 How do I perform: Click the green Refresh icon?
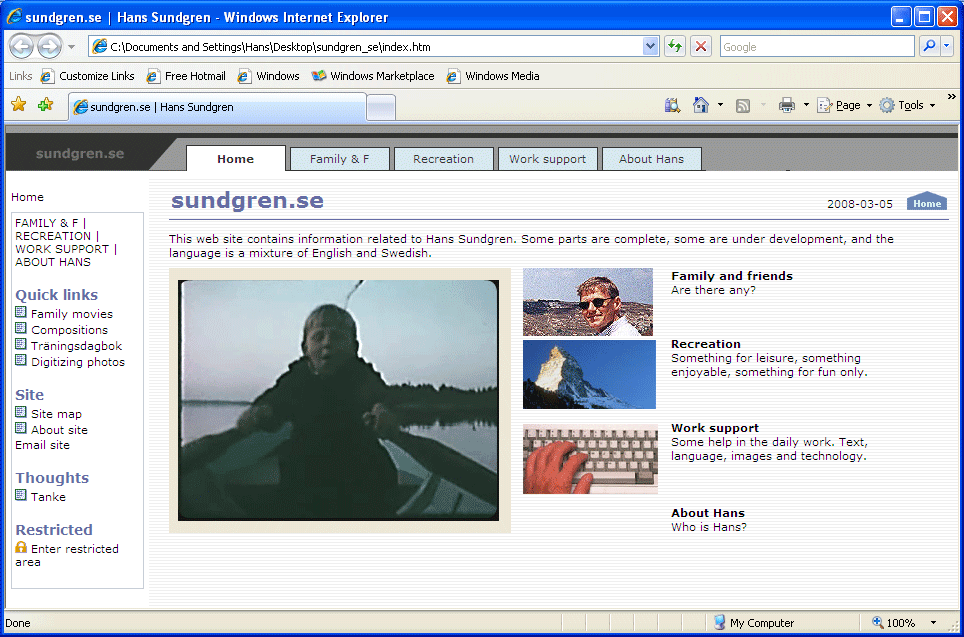[x=675, y=47]
